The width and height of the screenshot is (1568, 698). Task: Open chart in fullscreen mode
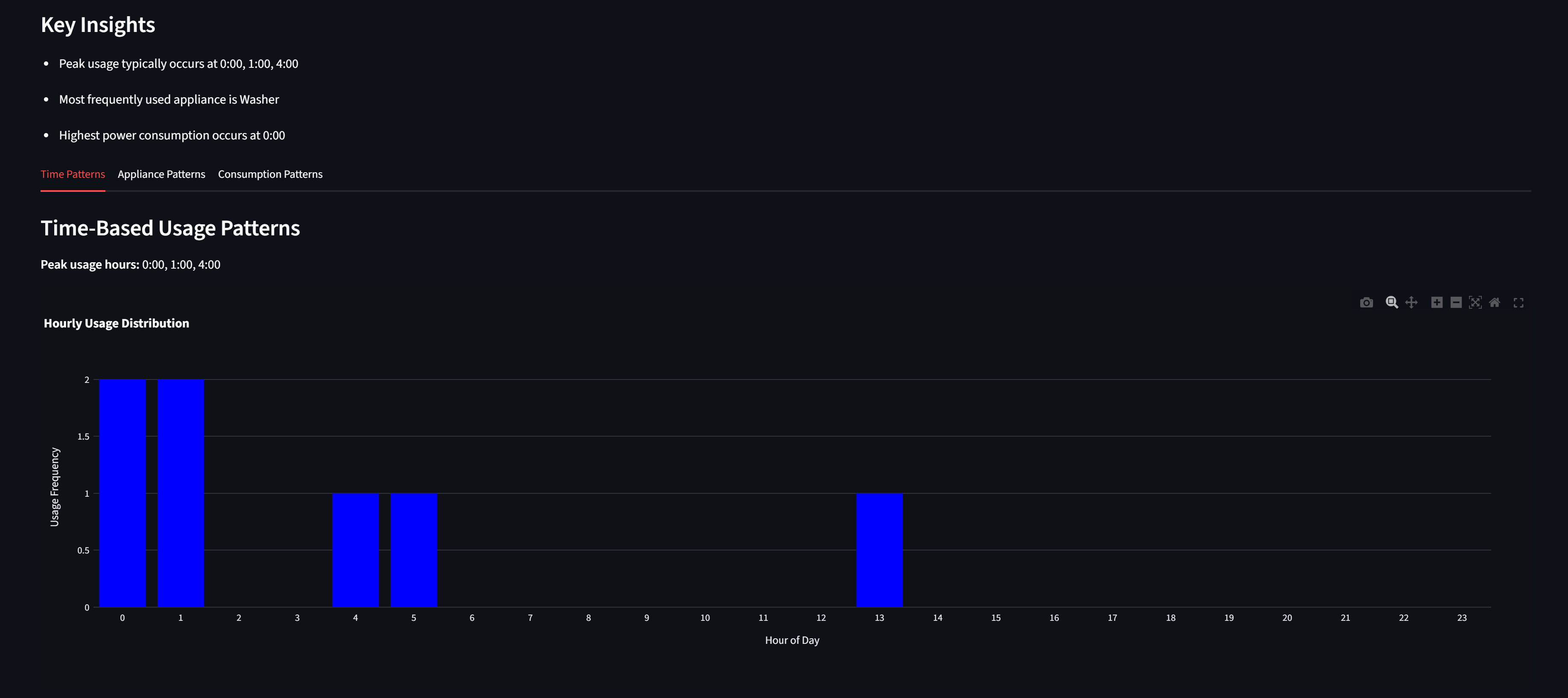click(x=1518, y=302)
